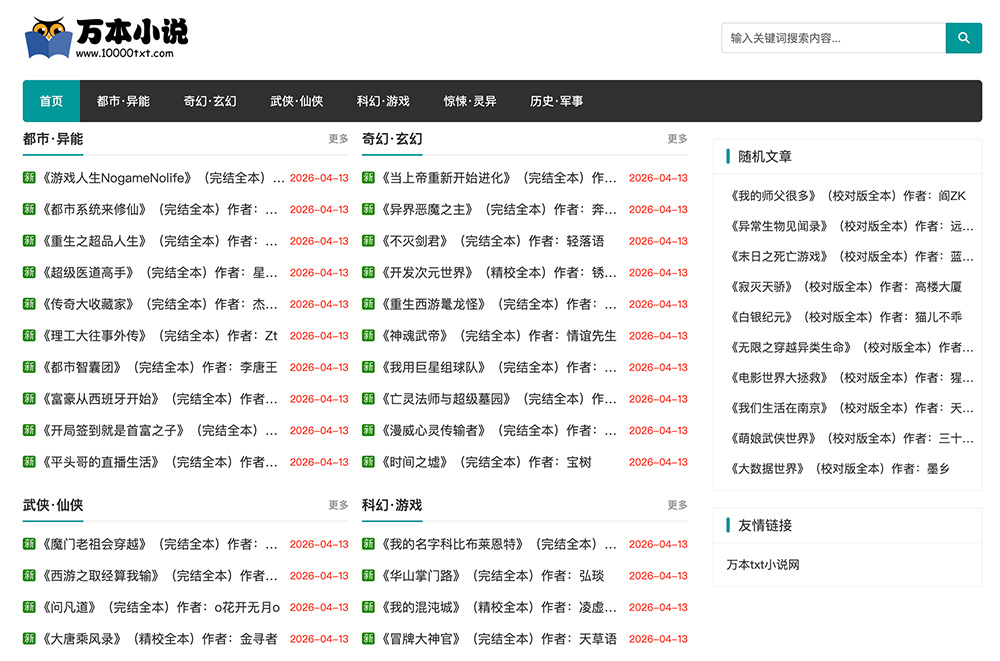This screenshot has width=1000, height=661.
Task: Click the 新 badge beside 《当上帝重新开始进化》
Action: pos(367,176)
